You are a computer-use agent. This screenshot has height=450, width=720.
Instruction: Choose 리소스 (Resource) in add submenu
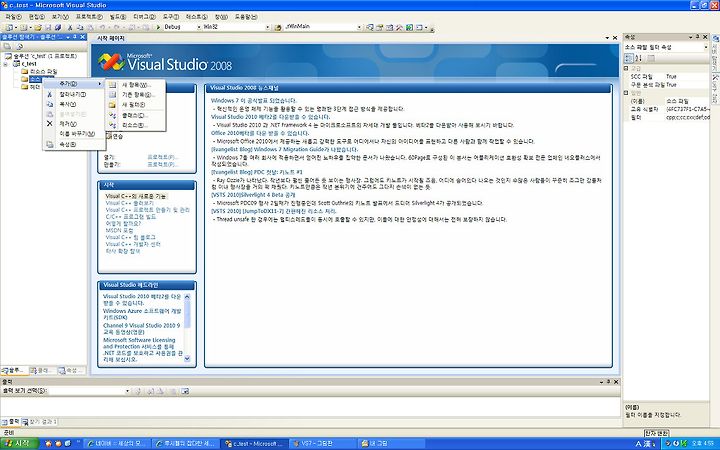click(136, 125)
